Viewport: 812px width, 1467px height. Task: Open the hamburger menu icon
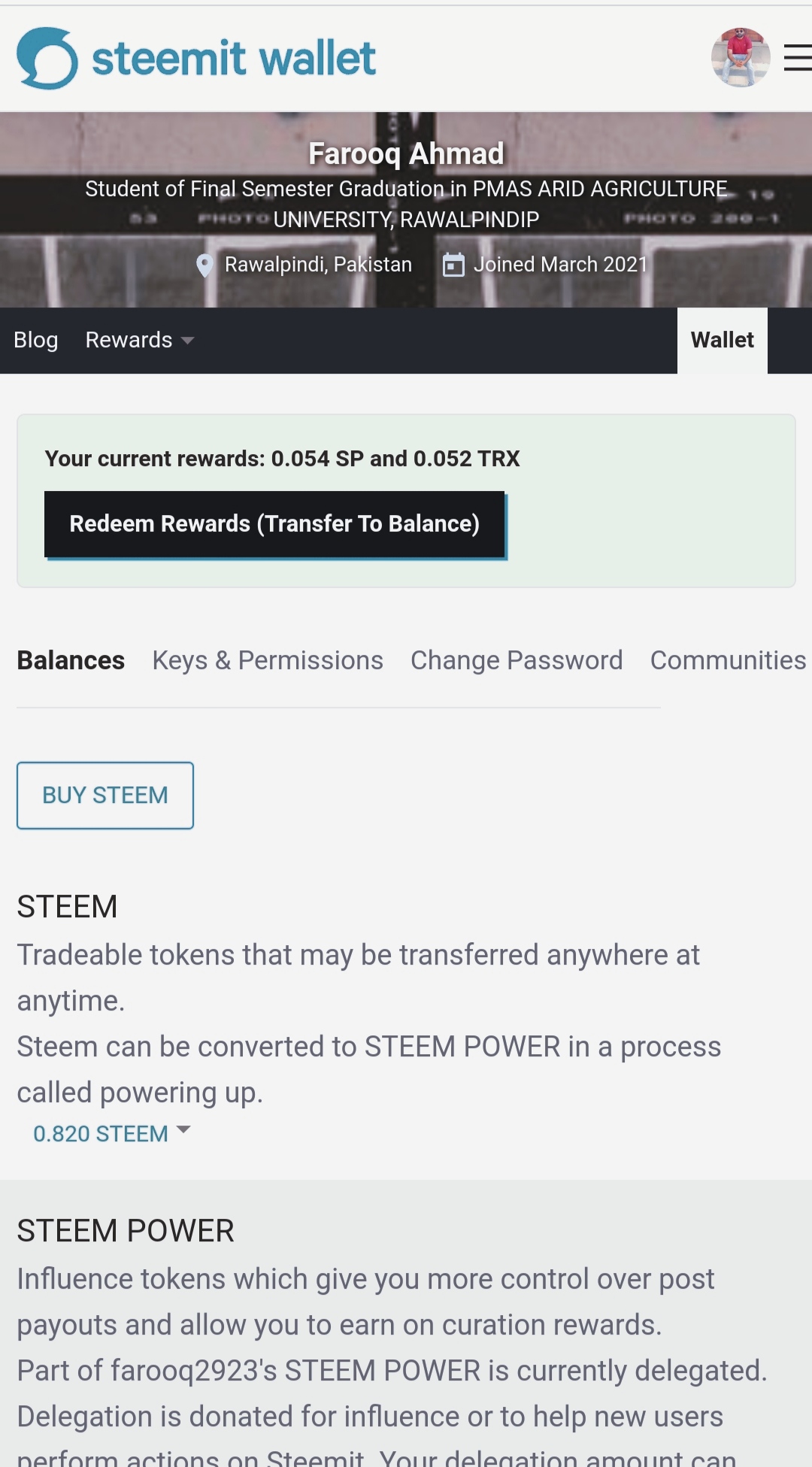tap(798, 58)
